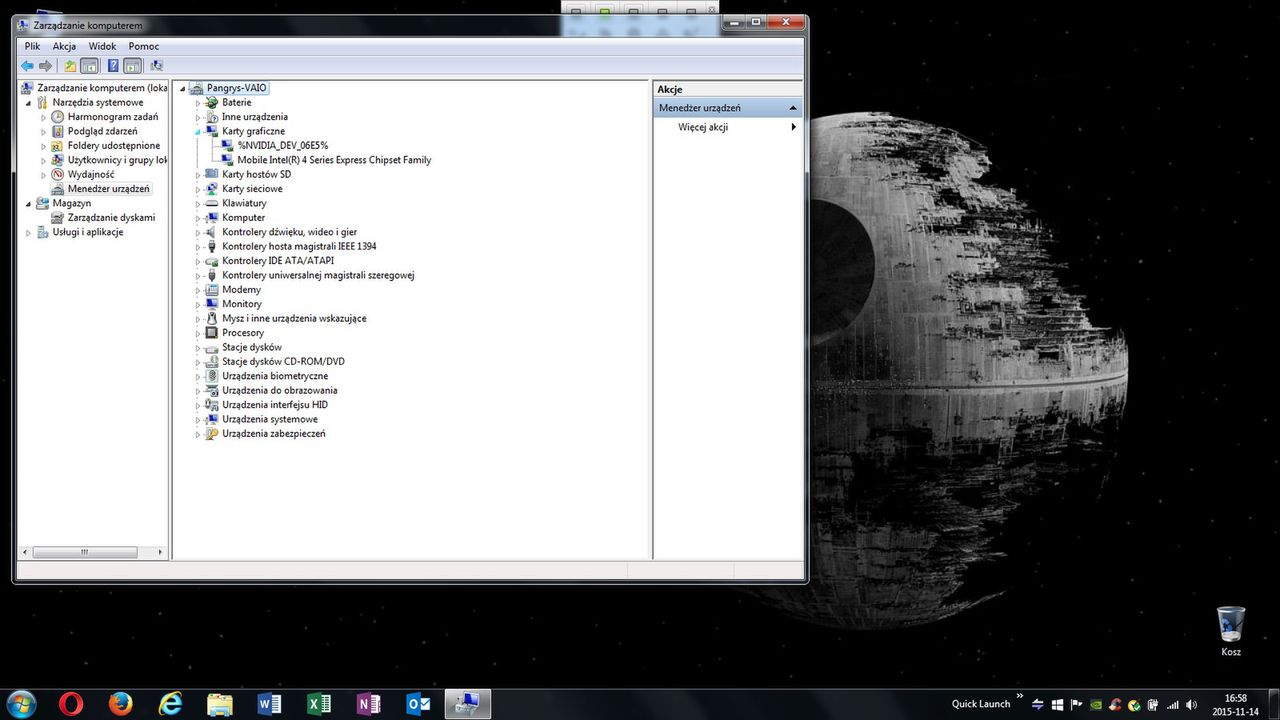
Task: Collapse the Narzędzia systemowe tree node
Action: tap(28, 102)
